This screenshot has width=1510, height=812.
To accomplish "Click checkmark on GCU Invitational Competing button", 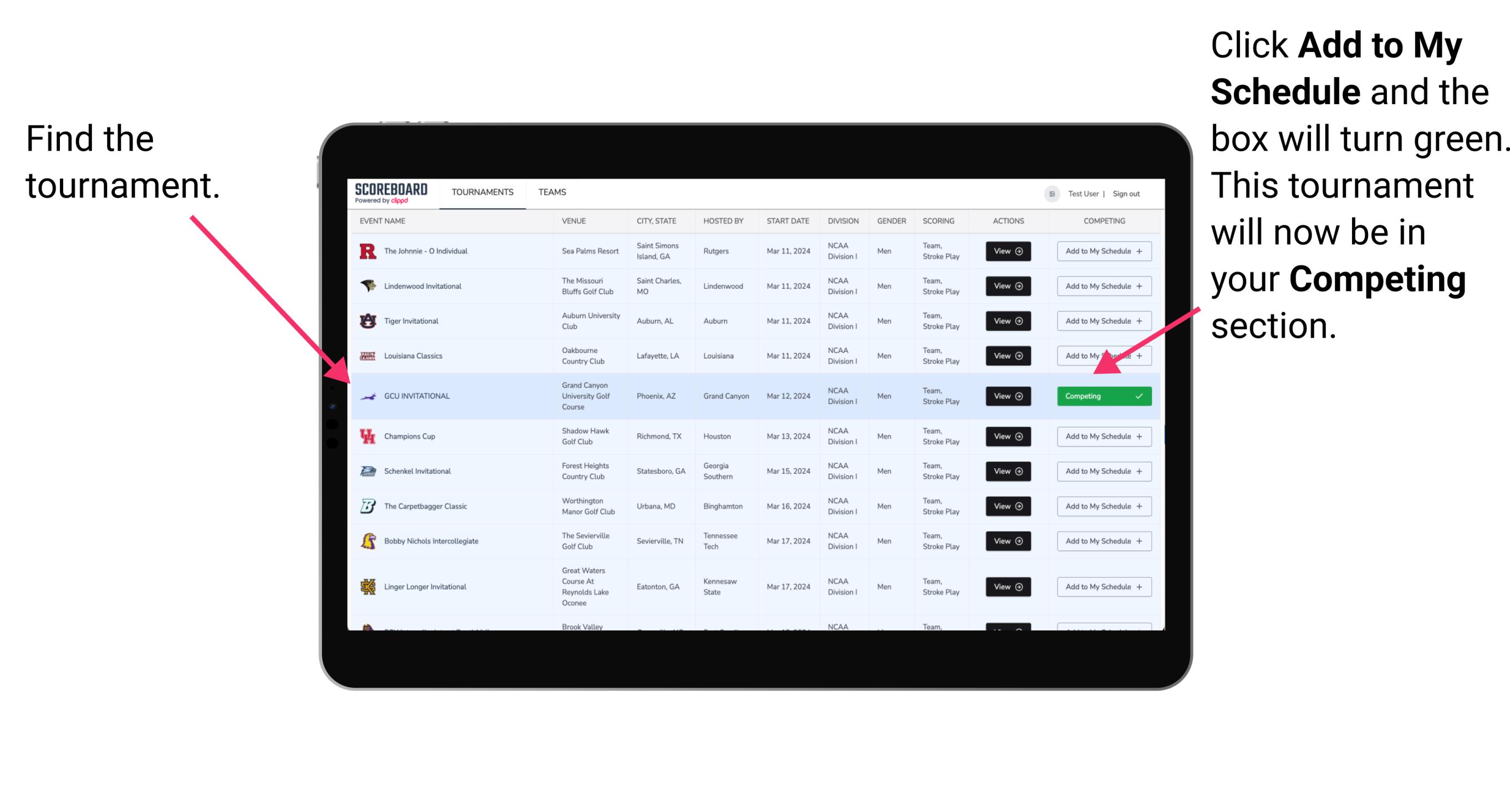I will pos(1142,396).
